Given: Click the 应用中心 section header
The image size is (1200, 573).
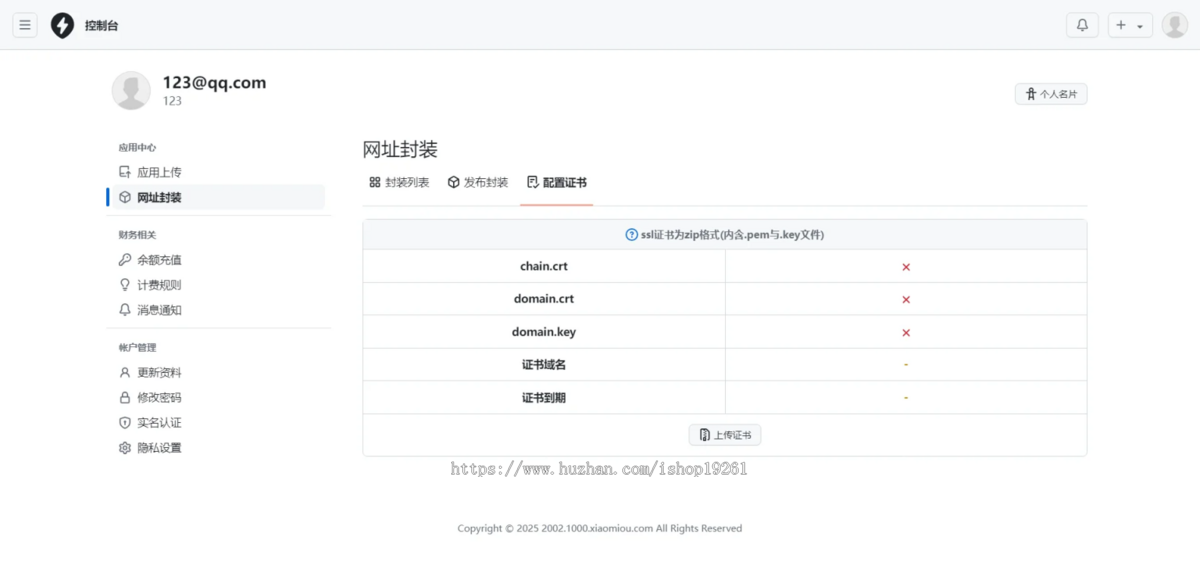Looking at the screenshot, I should pos(137,147).
